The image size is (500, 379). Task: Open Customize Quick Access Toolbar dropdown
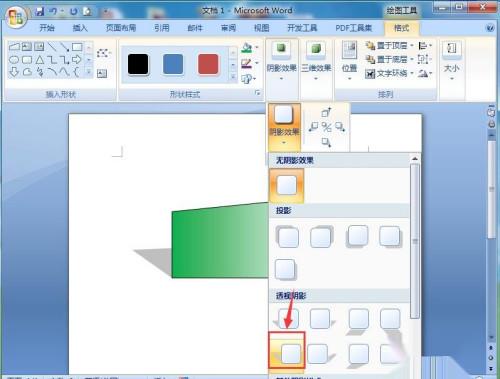tap(105, 12)
